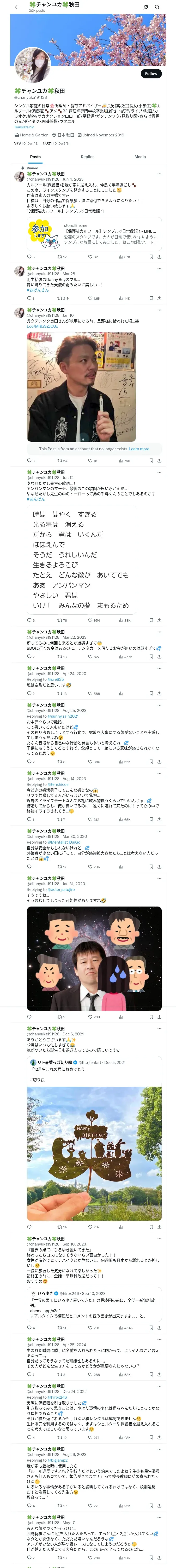Click the search icon in the header
Image resolution: width=176 pixels, height=1568 pixels.
157,7
